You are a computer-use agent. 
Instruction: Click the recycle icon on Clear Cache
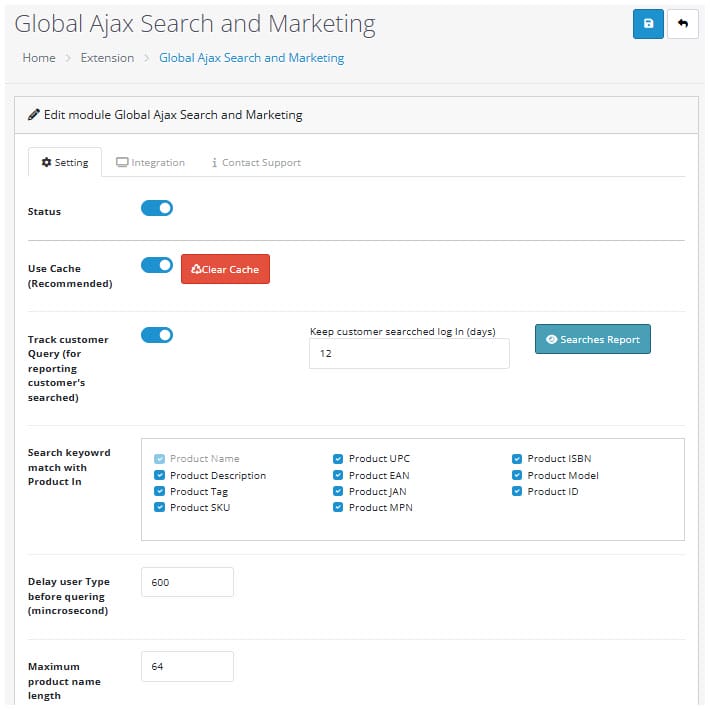(x=196, y=269)
